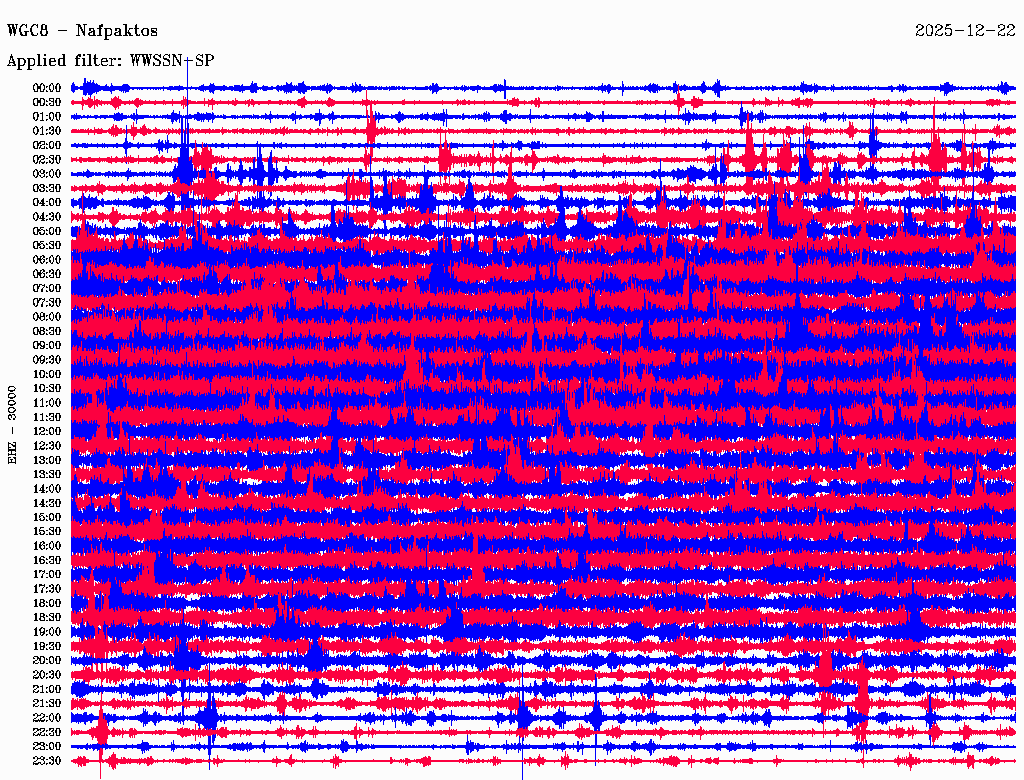Viewport: 1024px width, 780px height.
Task: Select the 15:30 time label
Action: tap(47, 532)
